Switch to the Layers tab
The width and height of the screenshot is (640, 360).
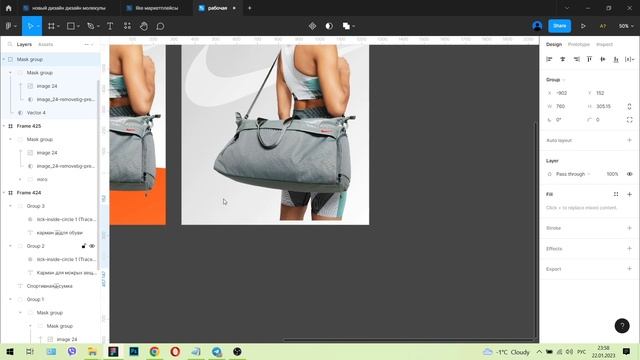coord(24,44)
